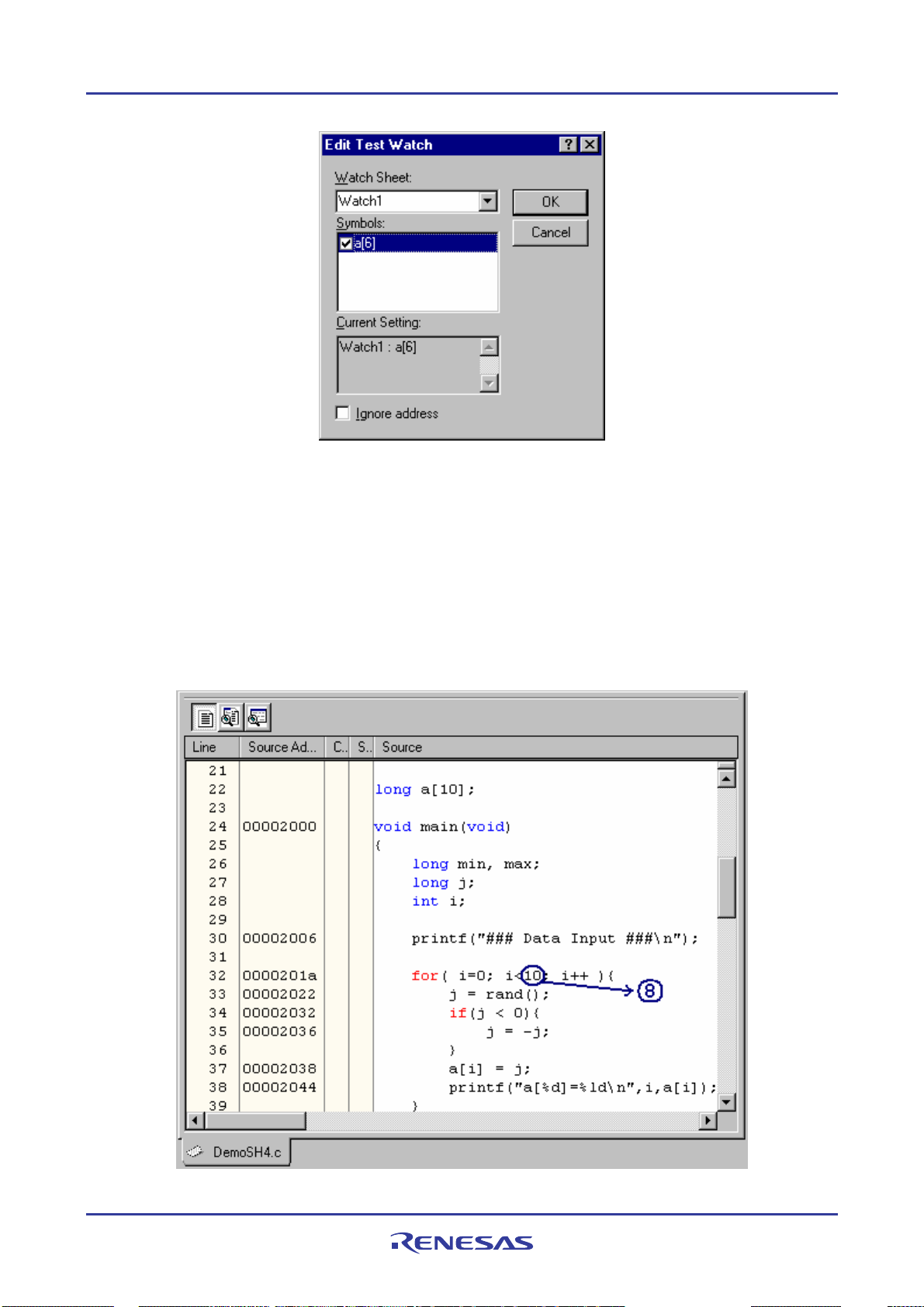
Task: Click the help question-mark button in Edit Test Watch
Action: point(569,145)
